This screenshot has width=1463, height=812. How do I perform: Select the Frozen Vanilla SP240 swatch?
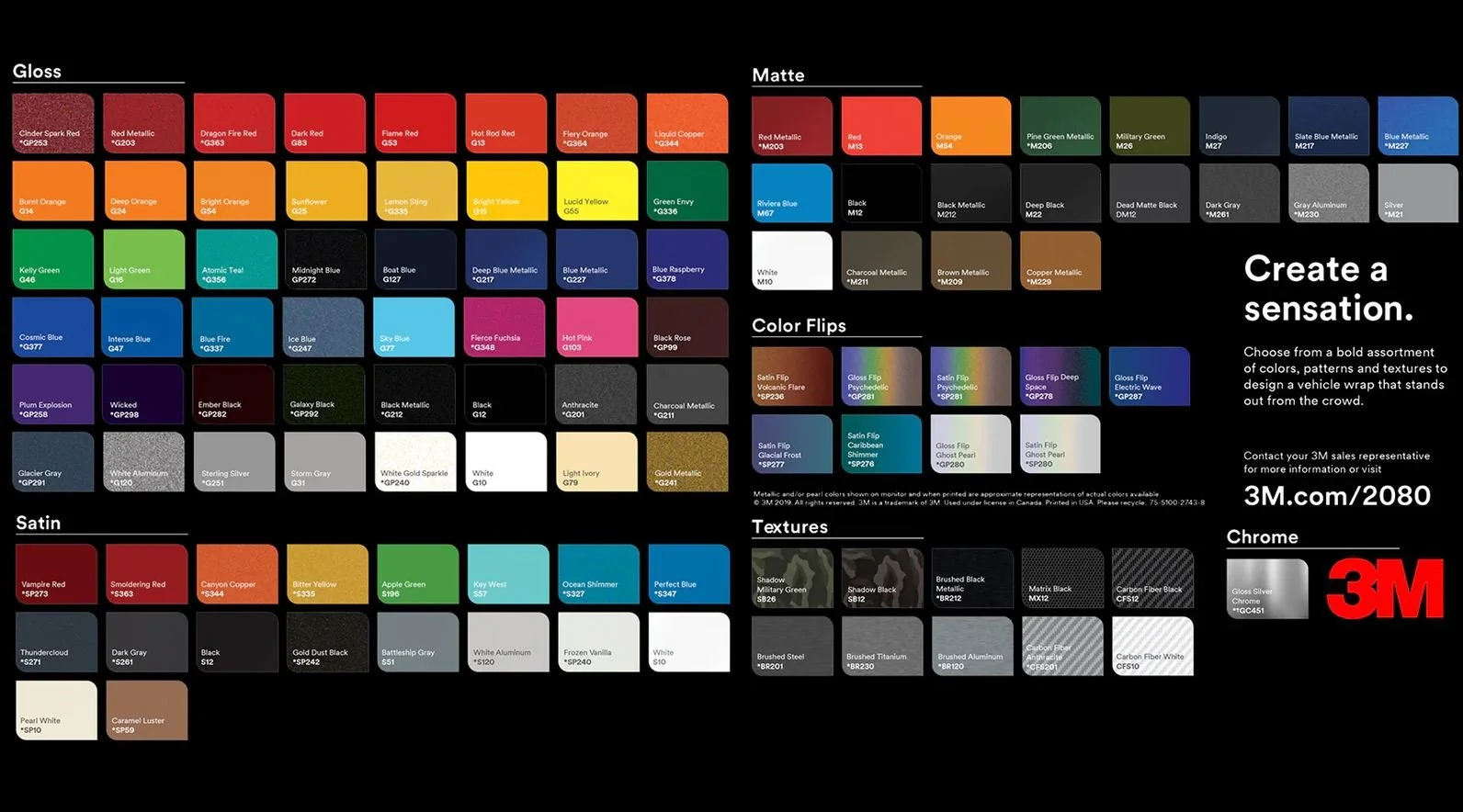599,642
